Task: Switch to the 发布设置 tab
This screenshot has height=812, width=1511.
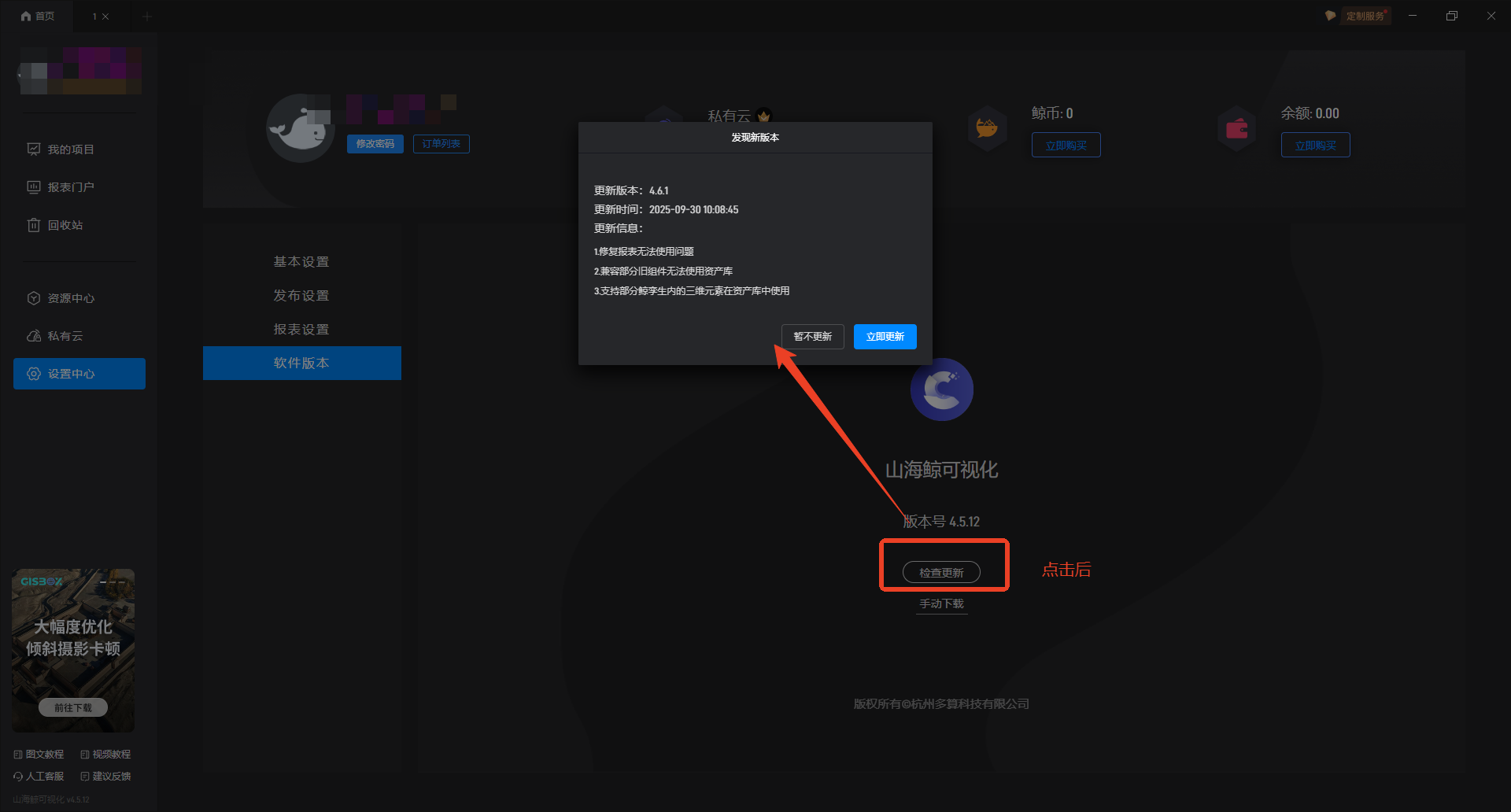Action: (301, 296)
